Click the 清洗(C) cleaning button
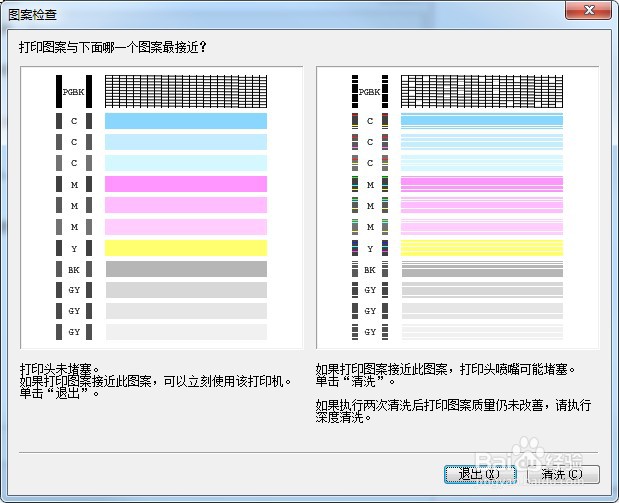The width and height of the screenshot is (619, 503). pos(563,474)
